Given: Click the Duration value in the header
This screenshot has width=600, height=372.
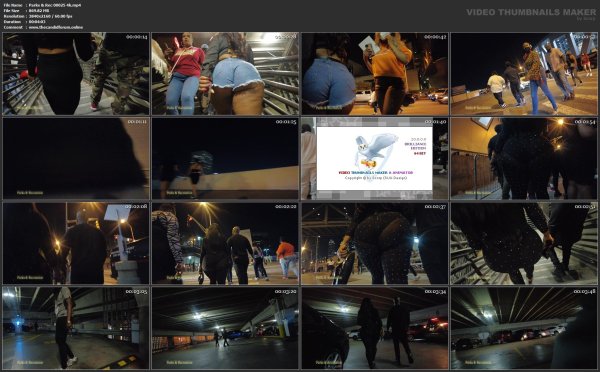Looking at the screenshot, I should coord(37,22).
